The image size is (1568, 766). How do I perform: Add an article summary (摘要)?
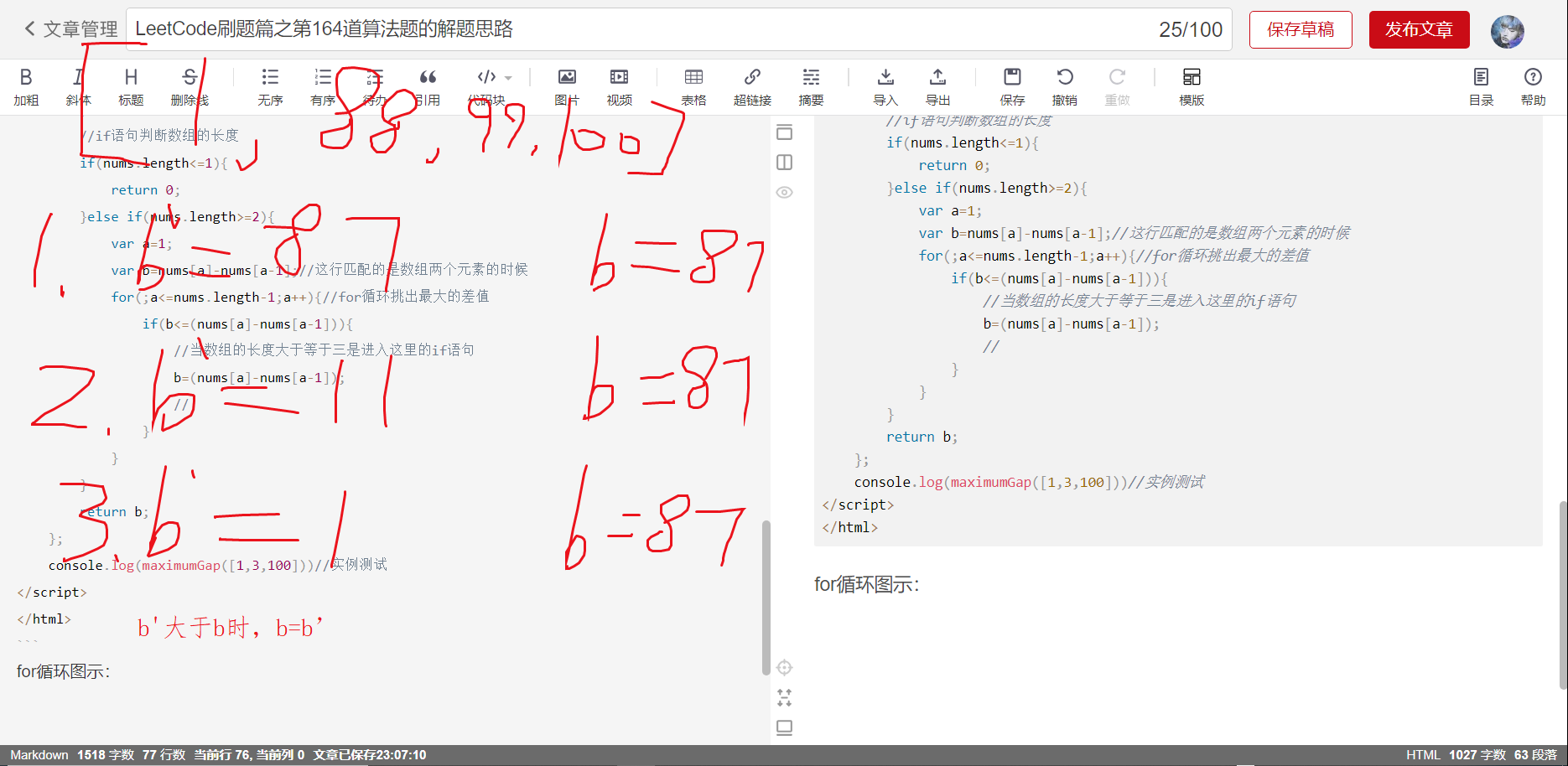pyautogui.click(x=811, y=87)
